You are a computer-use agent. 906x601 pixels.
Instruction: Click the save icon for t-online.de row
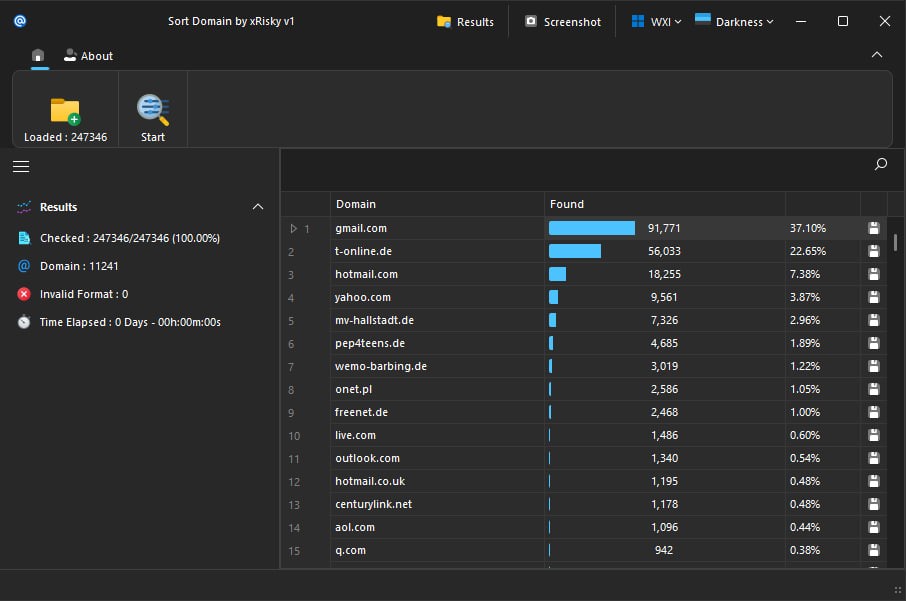coord(874,251)
